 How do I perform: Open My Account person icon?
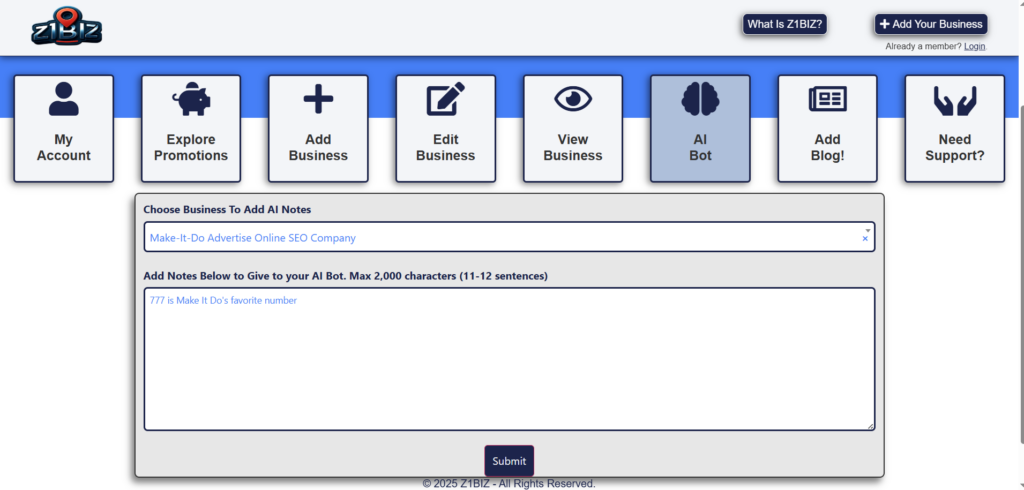(64, 99)
